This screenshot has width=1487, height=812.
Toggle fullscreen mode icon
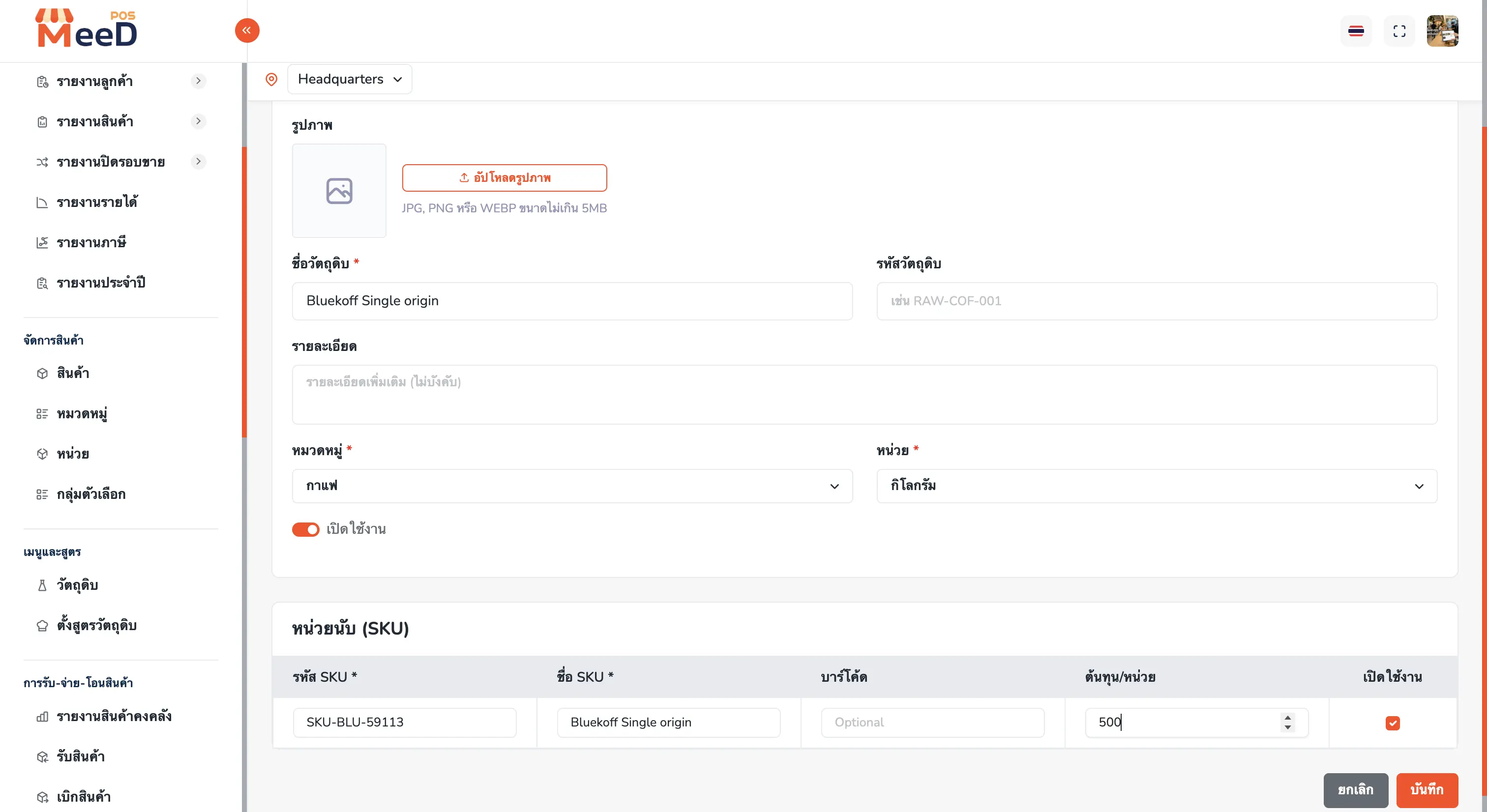point(1399,31)
